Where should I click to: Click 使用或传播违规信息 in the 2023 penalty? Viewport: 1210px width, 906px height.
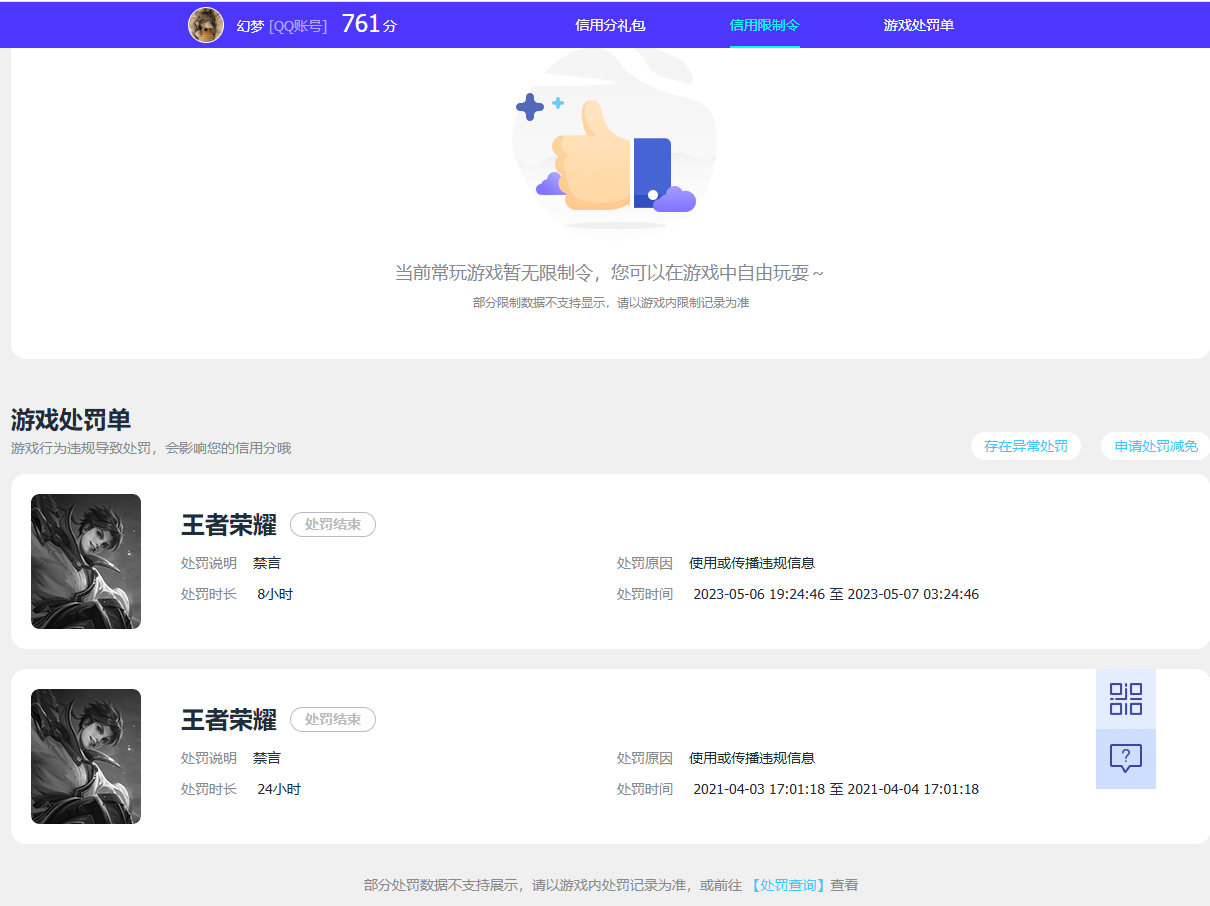click(x=752, y=563)
